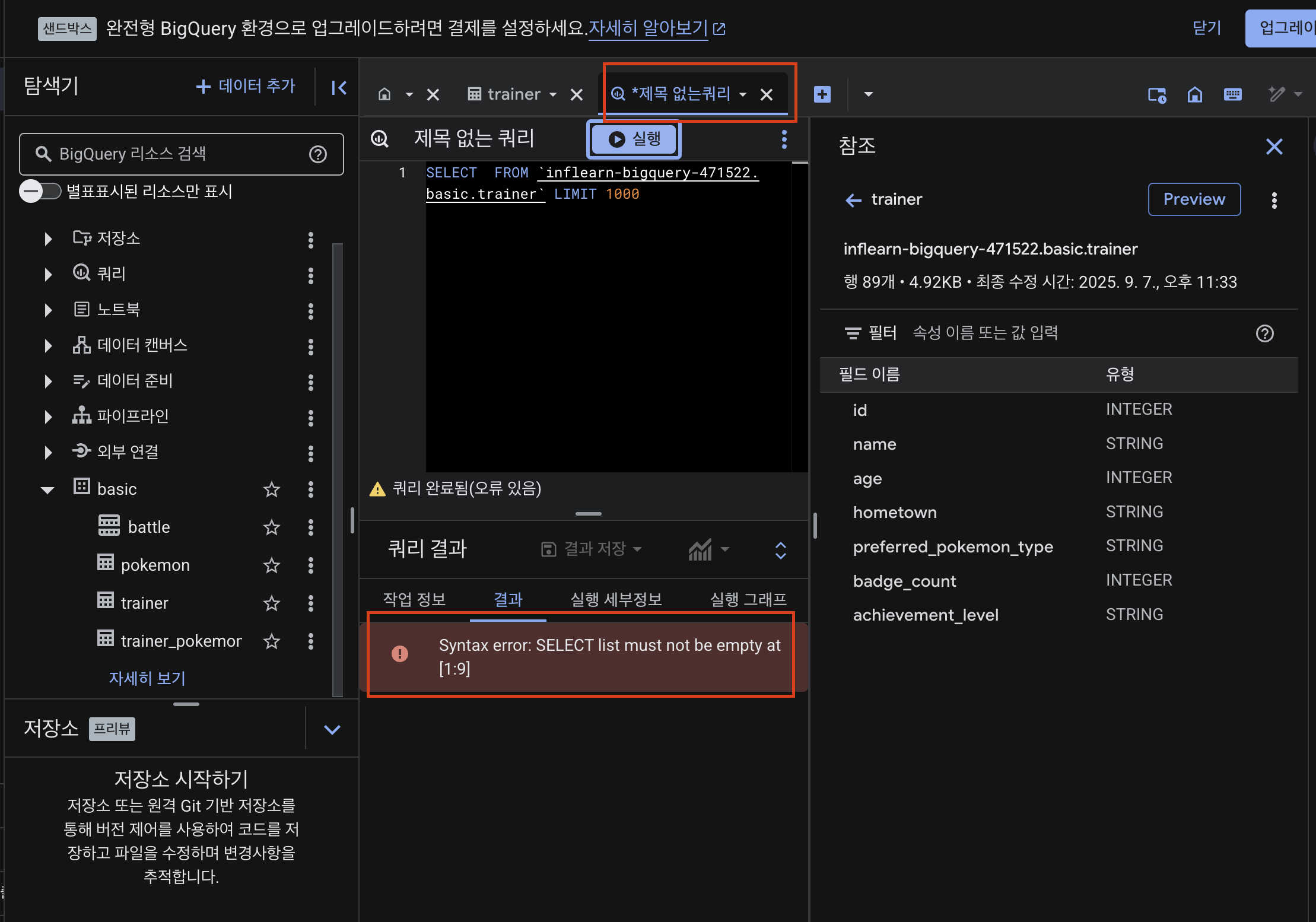Open more options beside Preview button

coord(1274,200)
